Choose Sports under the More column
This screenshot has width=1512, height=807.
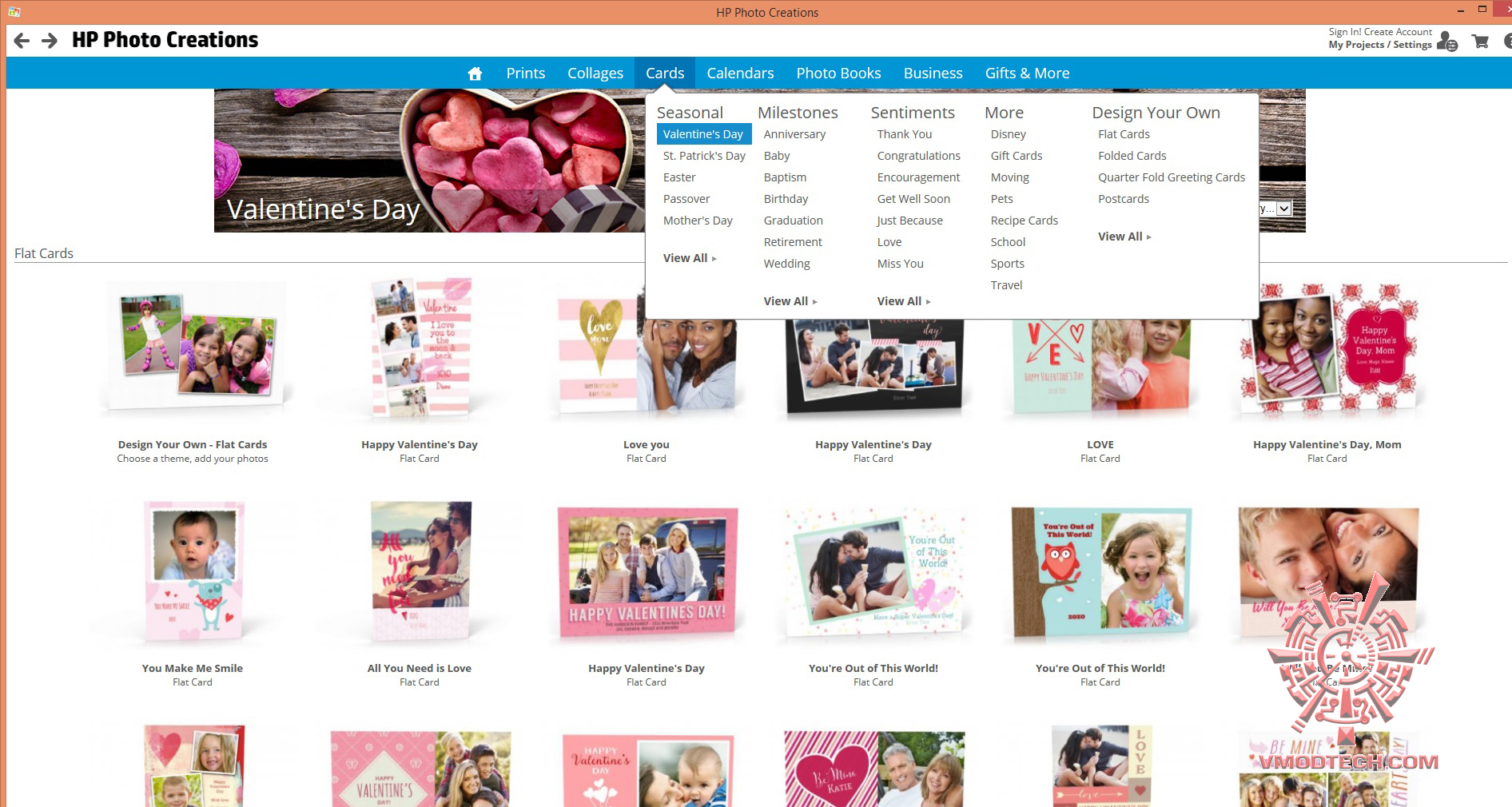(1008, 264)
